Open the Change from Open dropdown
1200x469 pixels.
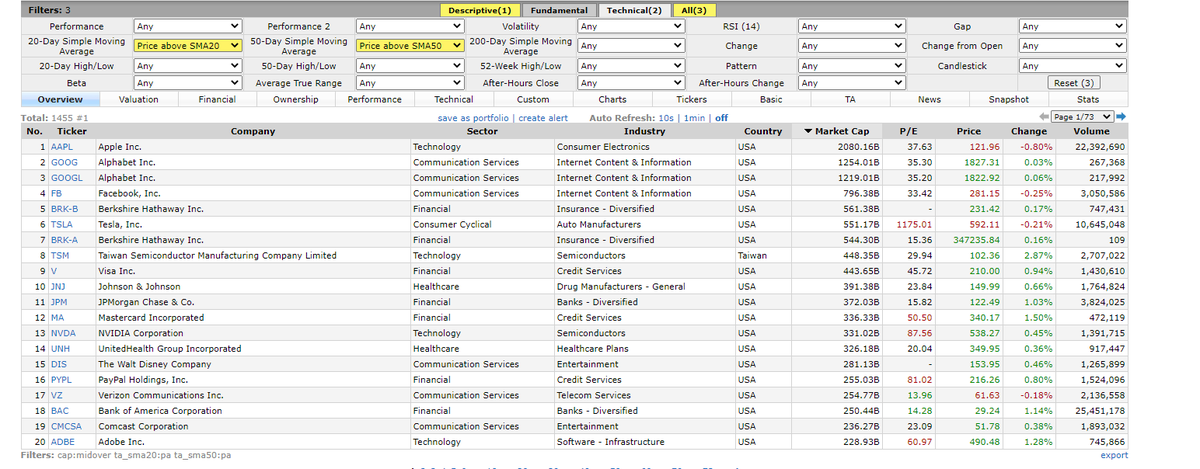point(1073,46)
